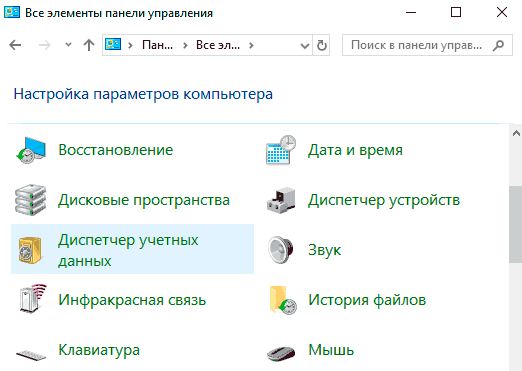Open the Диспетчер учетных данных safe icon

tap(31, 250)
